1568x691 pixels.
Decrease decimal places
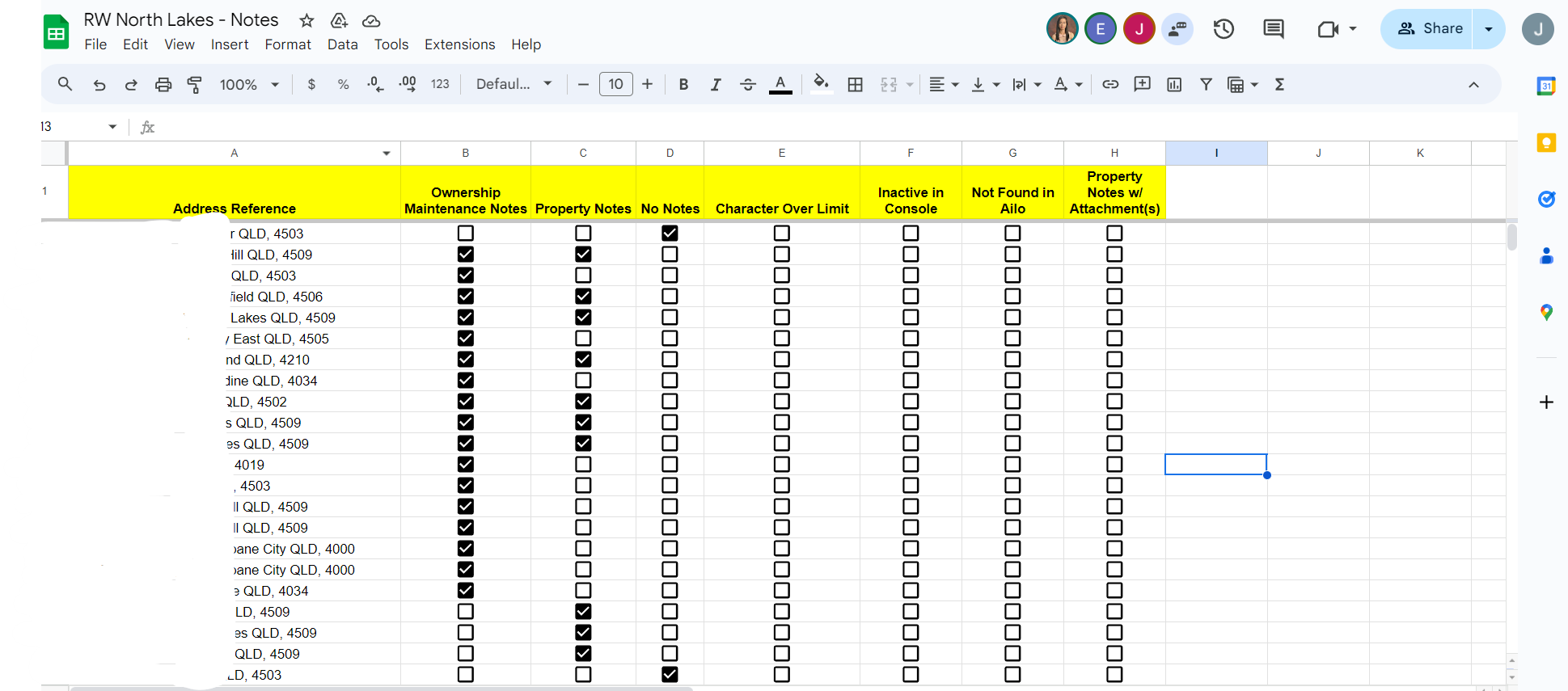(x=375, y=84)
